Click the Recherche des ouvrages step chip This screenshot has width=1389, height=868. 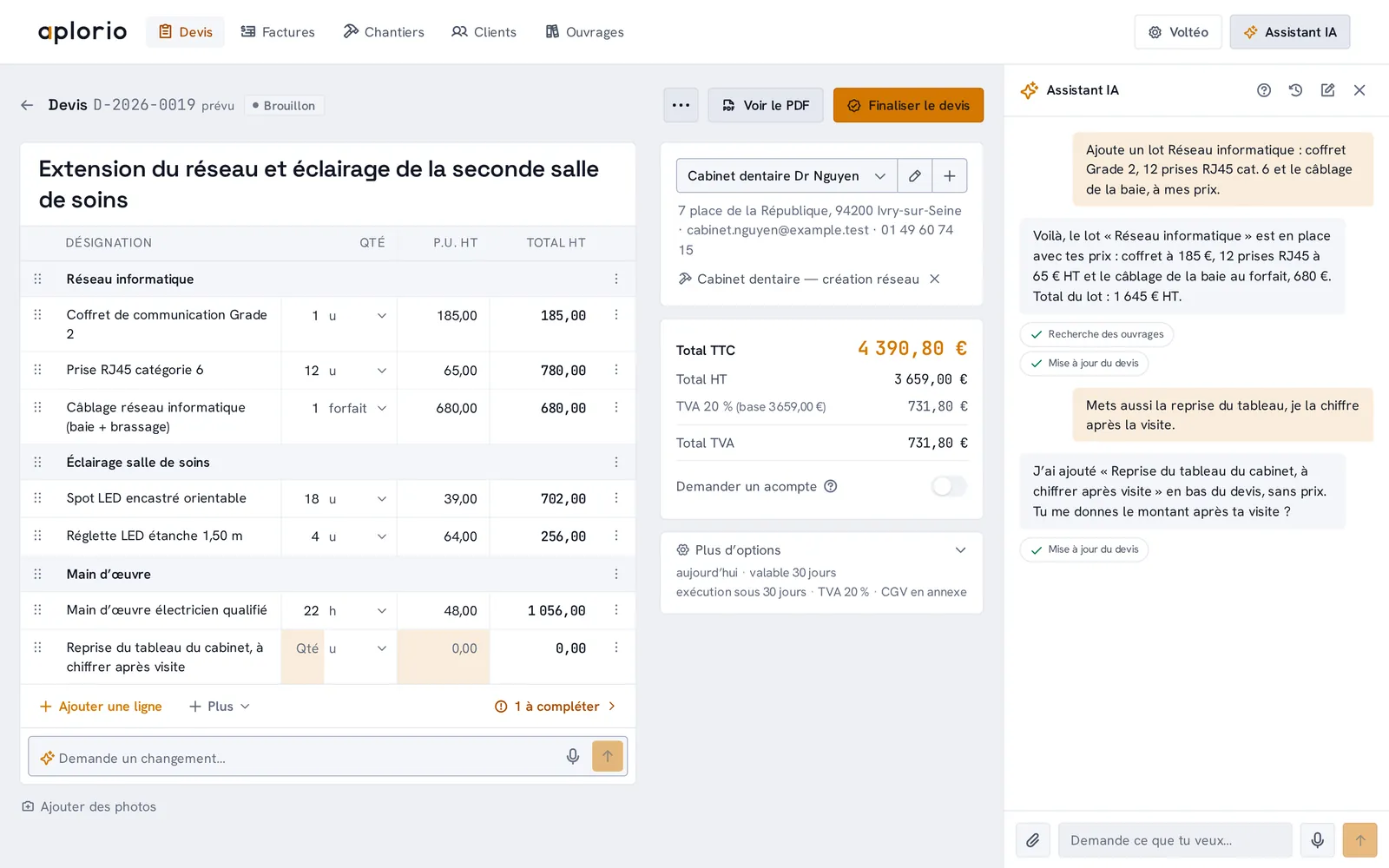coord(1097,334)
